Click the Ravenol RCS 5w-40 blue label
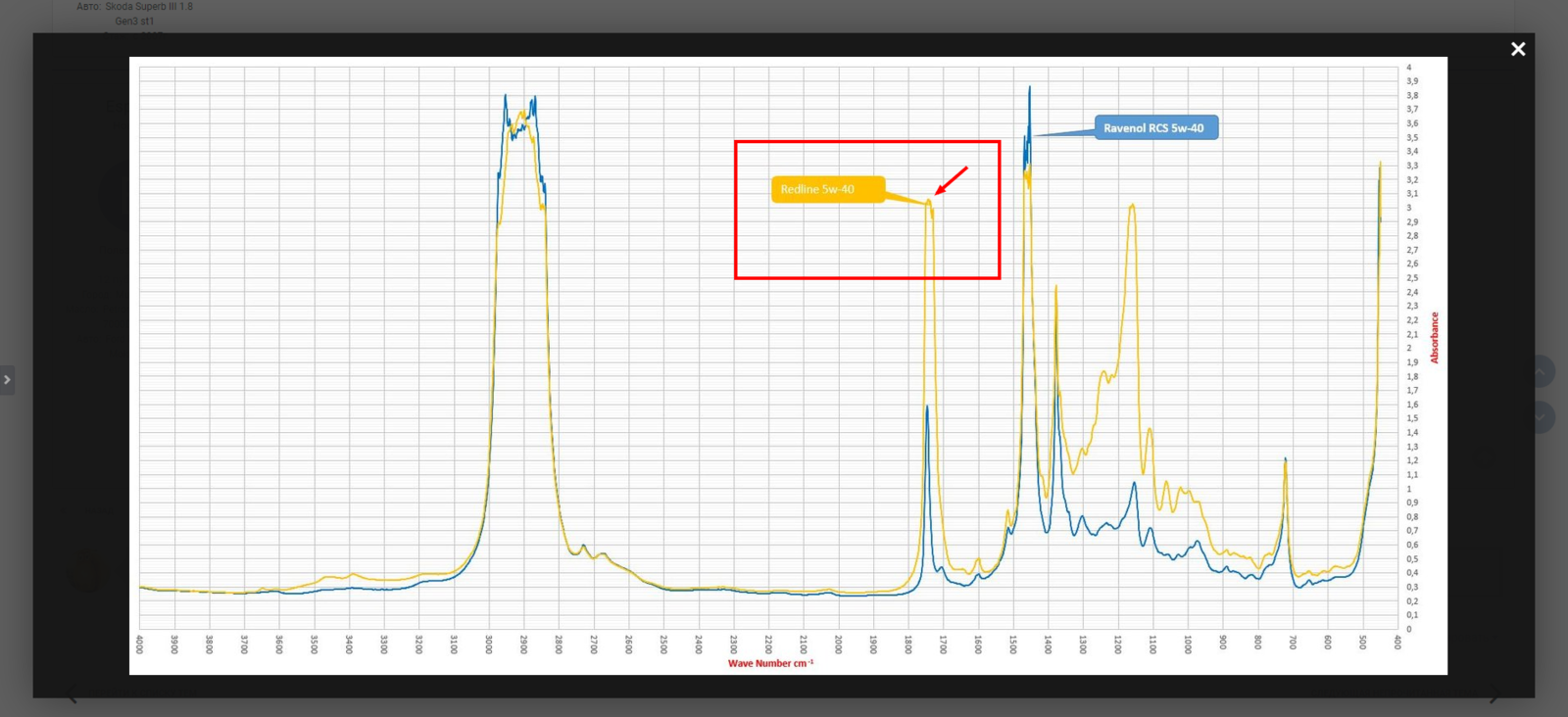This screenshot has height=717, width=1568. coord(1156,128)
